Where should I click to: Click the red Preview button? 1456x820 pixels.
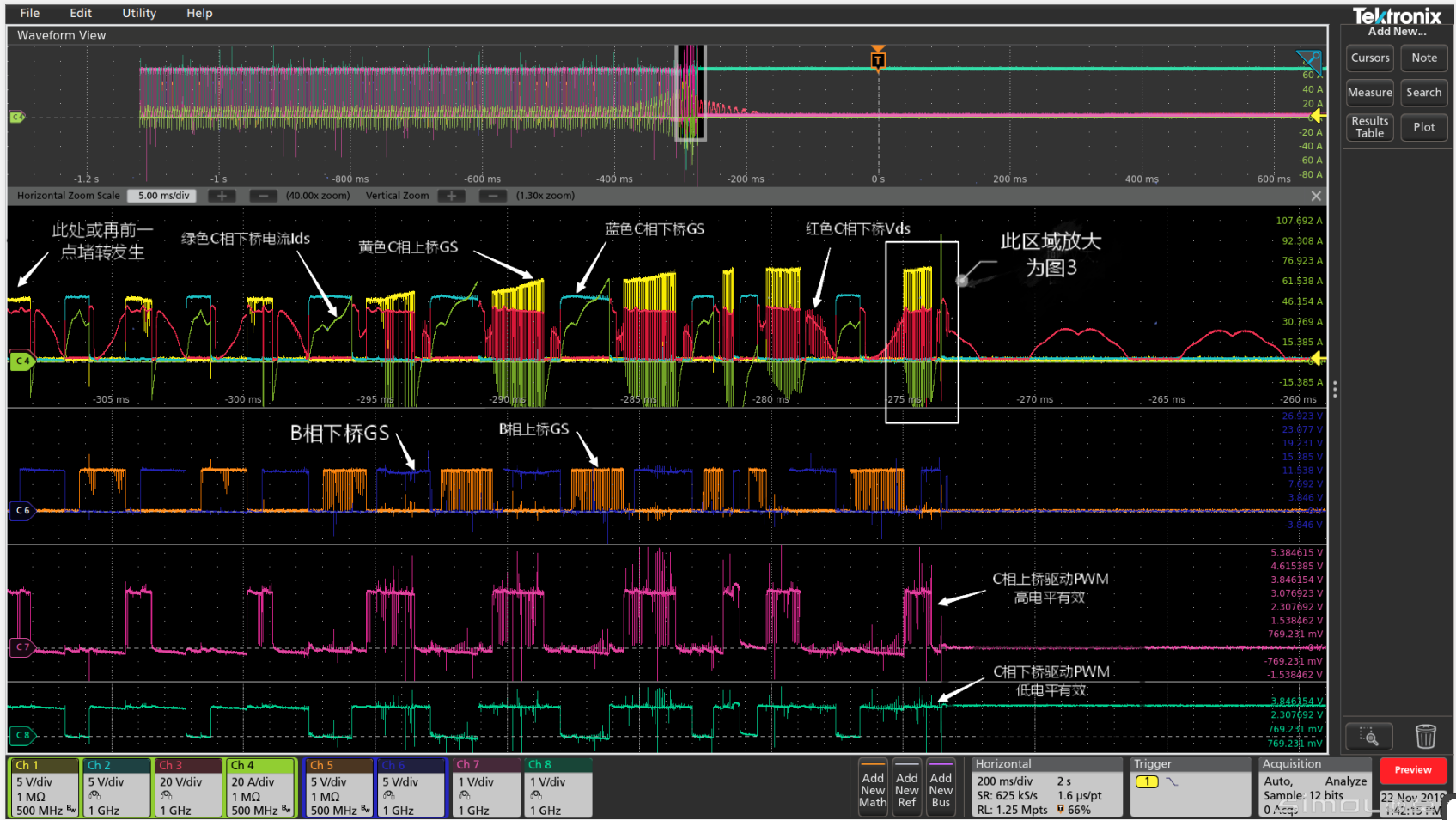1413,770
